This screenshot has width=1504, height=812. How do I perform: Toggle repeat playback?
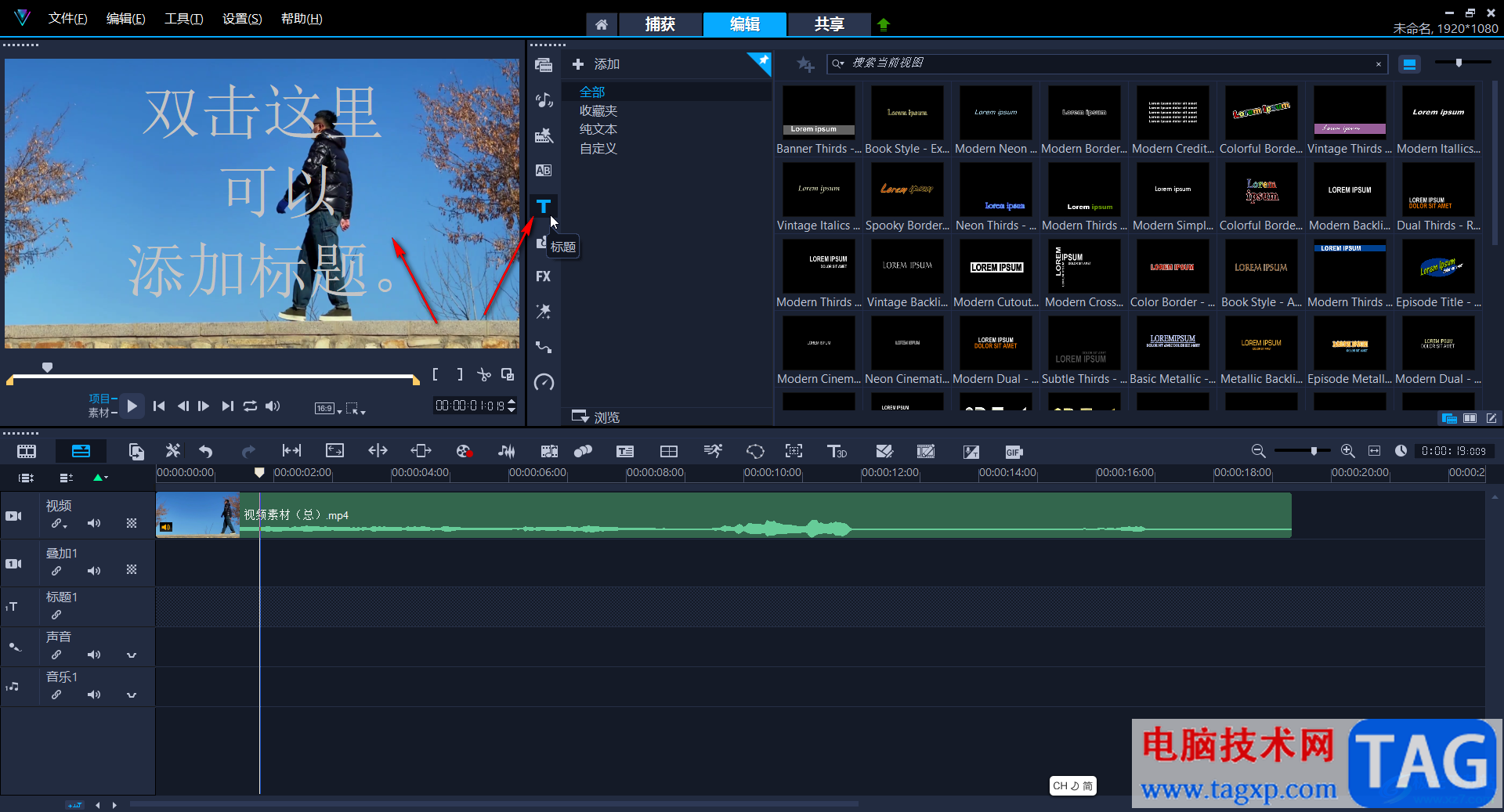(x=250, y=406)
